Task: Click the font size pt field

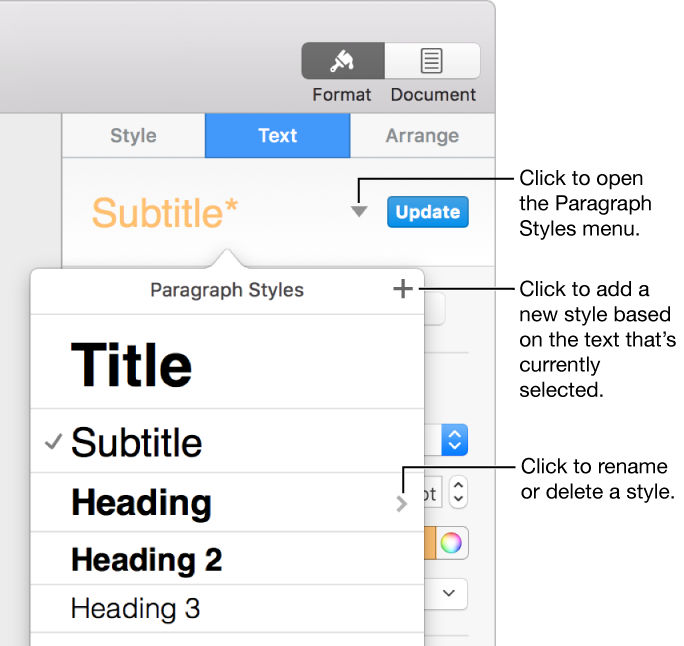Action: click(433, 493)
